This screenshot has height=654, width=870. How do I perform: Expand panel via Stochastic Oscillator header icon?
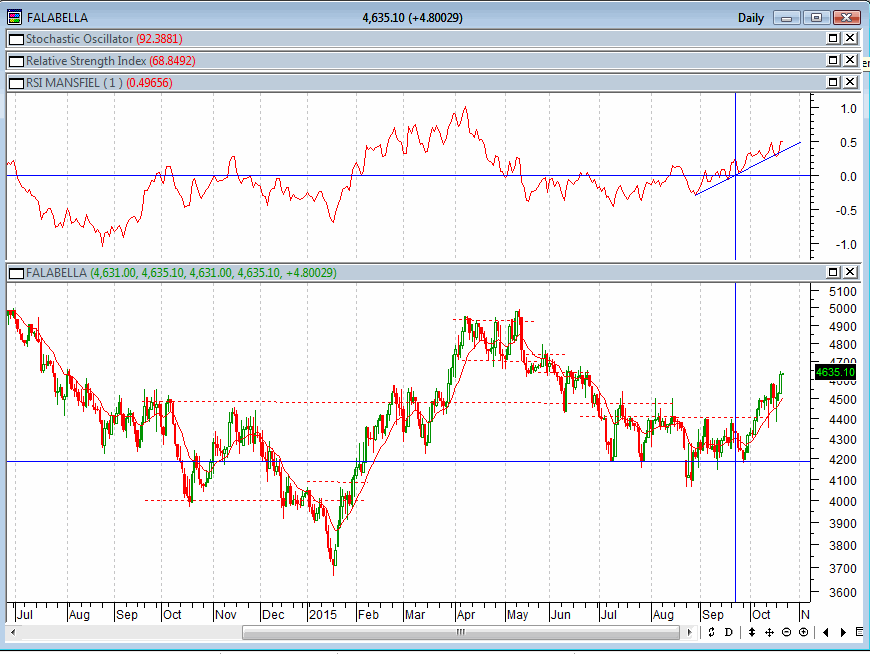[16, 38]
